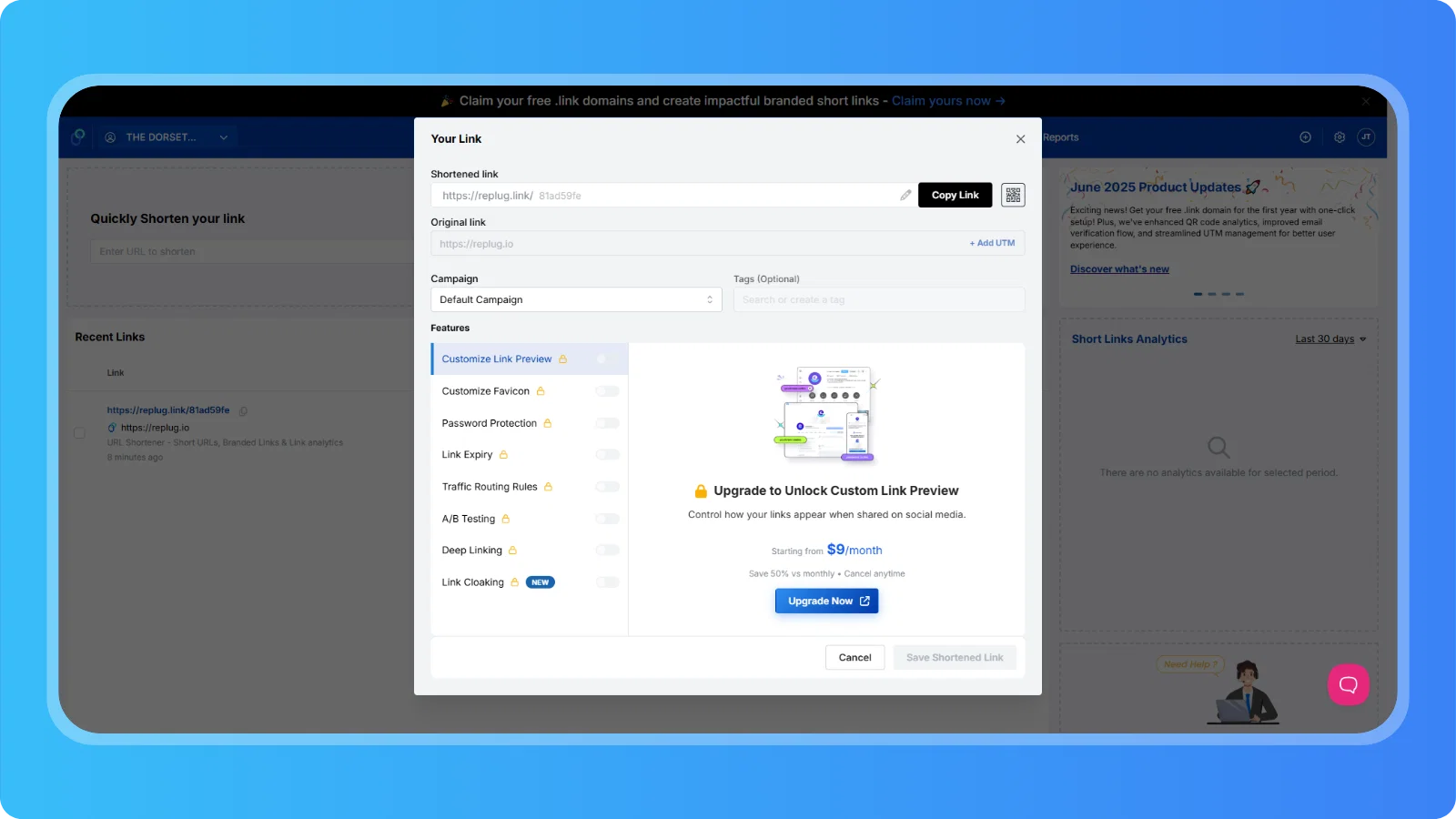Click the link preview illustration thumbnail
The width and height of the screenshot is (1456, 819).
(x=826, y=414)
